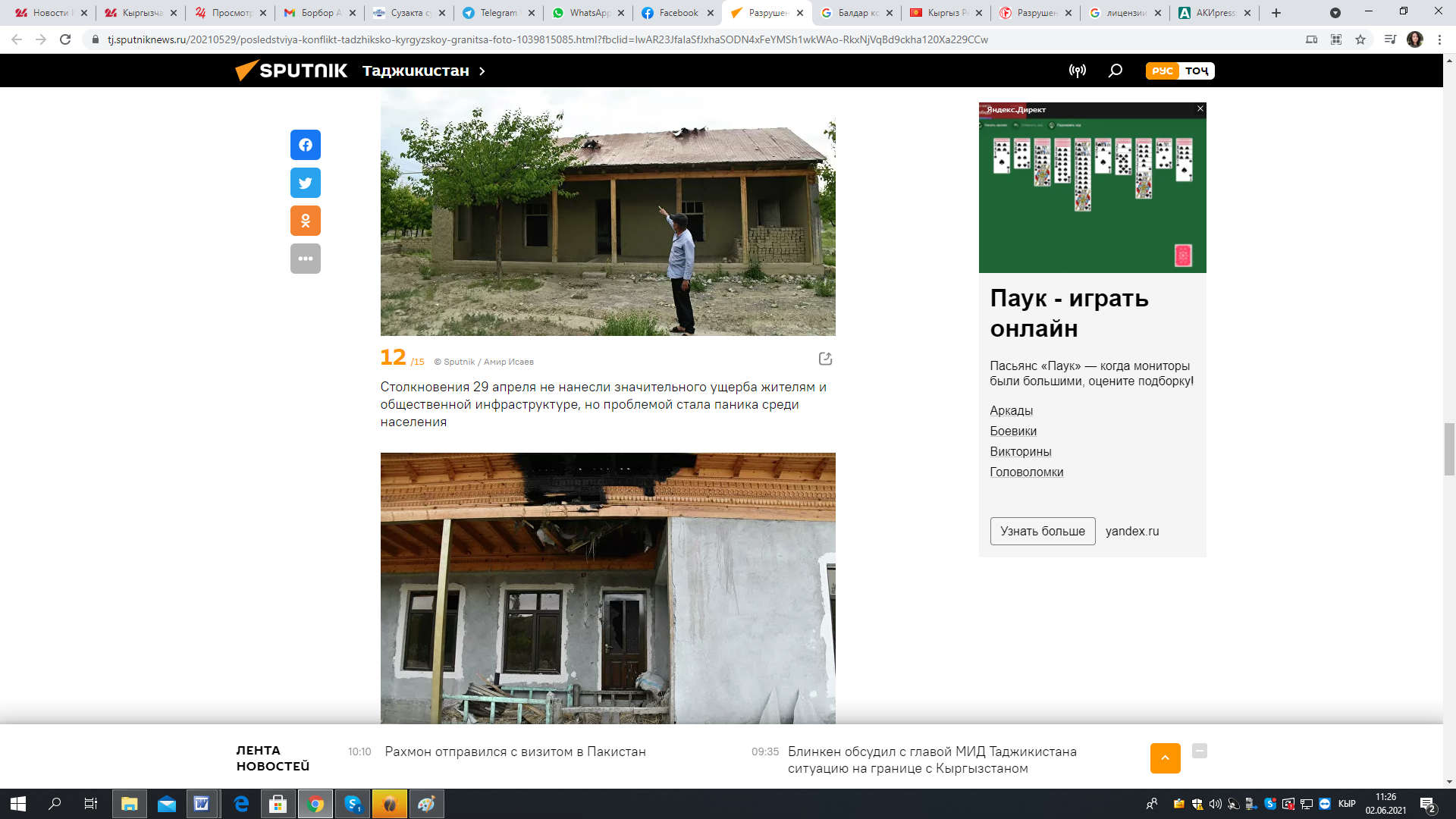
Task: Open Chrome tab search dropdown
Action: click(x=1335, y=13)
